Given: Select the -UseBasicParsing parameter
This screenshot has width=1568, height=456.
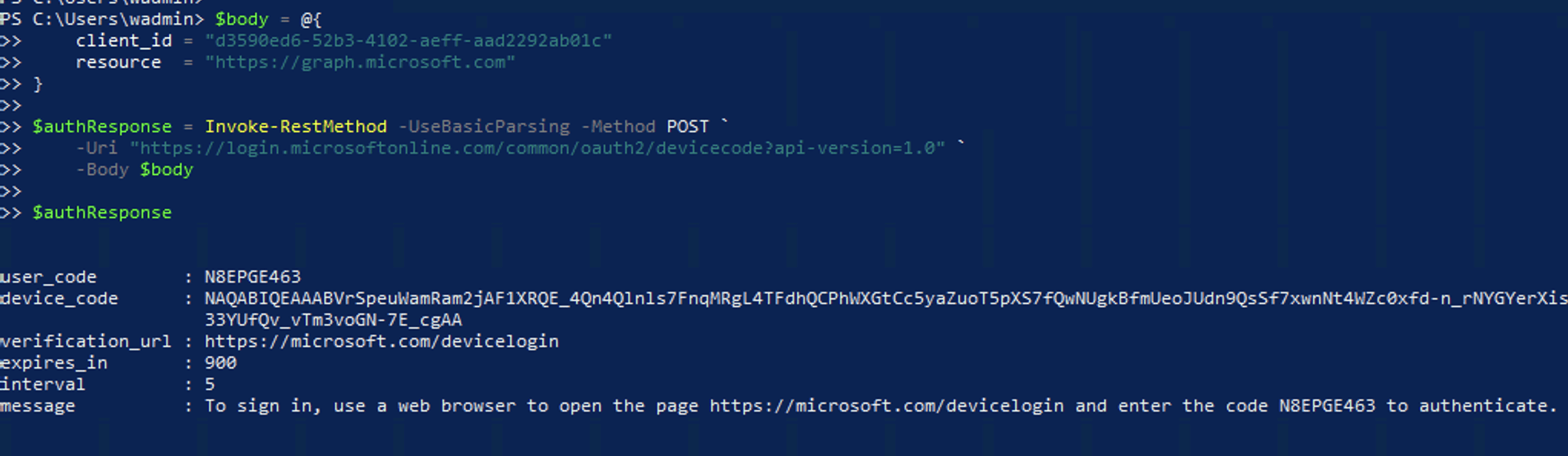Looking at the screenshot, I should [x=484, y=127].
